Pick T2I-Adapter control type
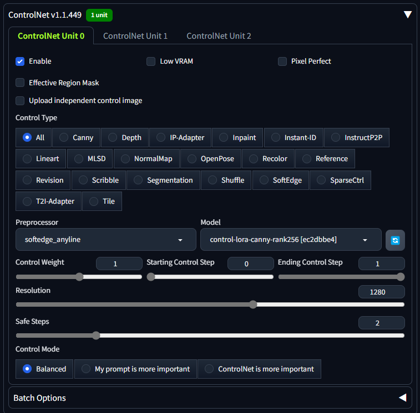 click(48, 201)
